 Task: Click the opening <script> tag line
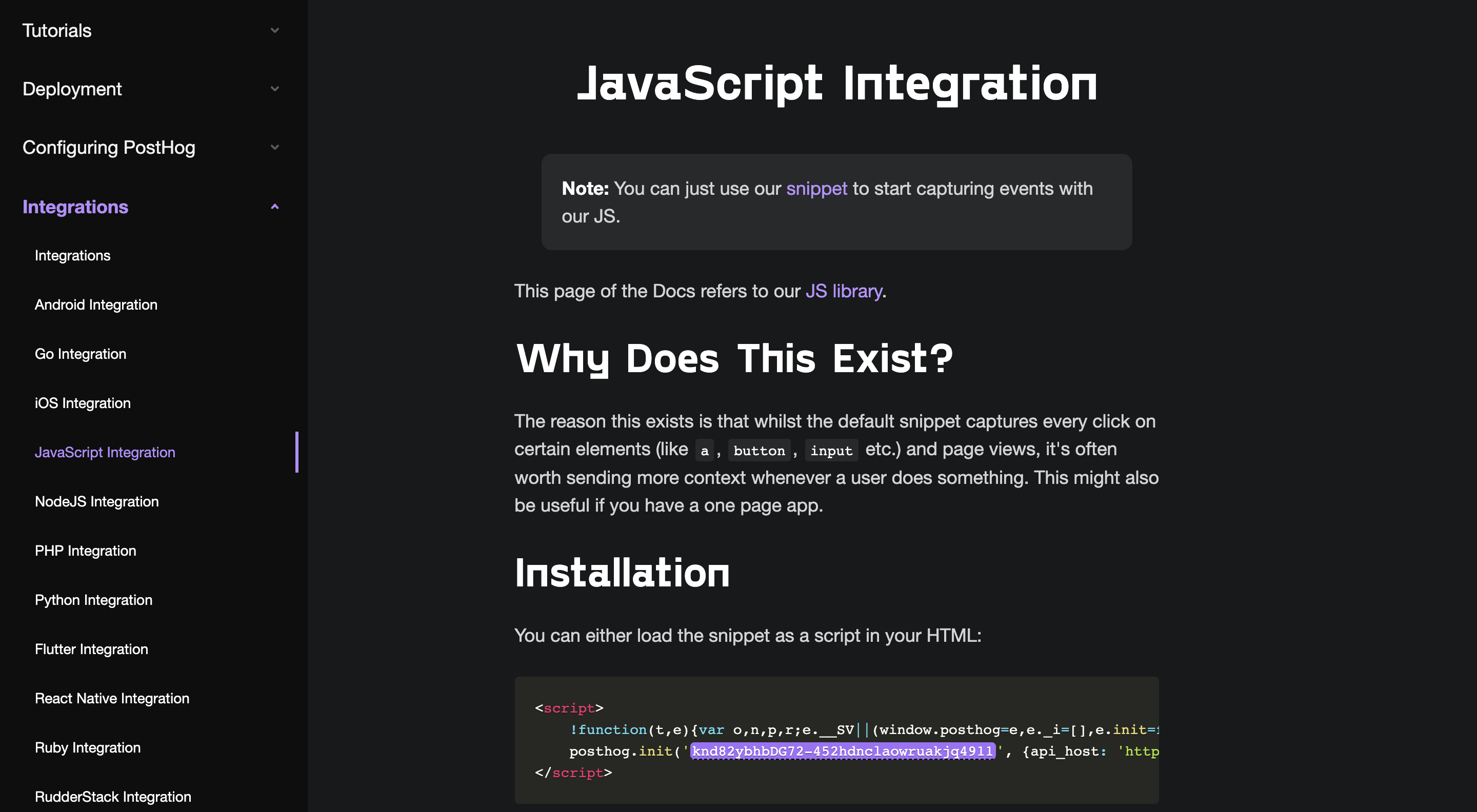569,708
